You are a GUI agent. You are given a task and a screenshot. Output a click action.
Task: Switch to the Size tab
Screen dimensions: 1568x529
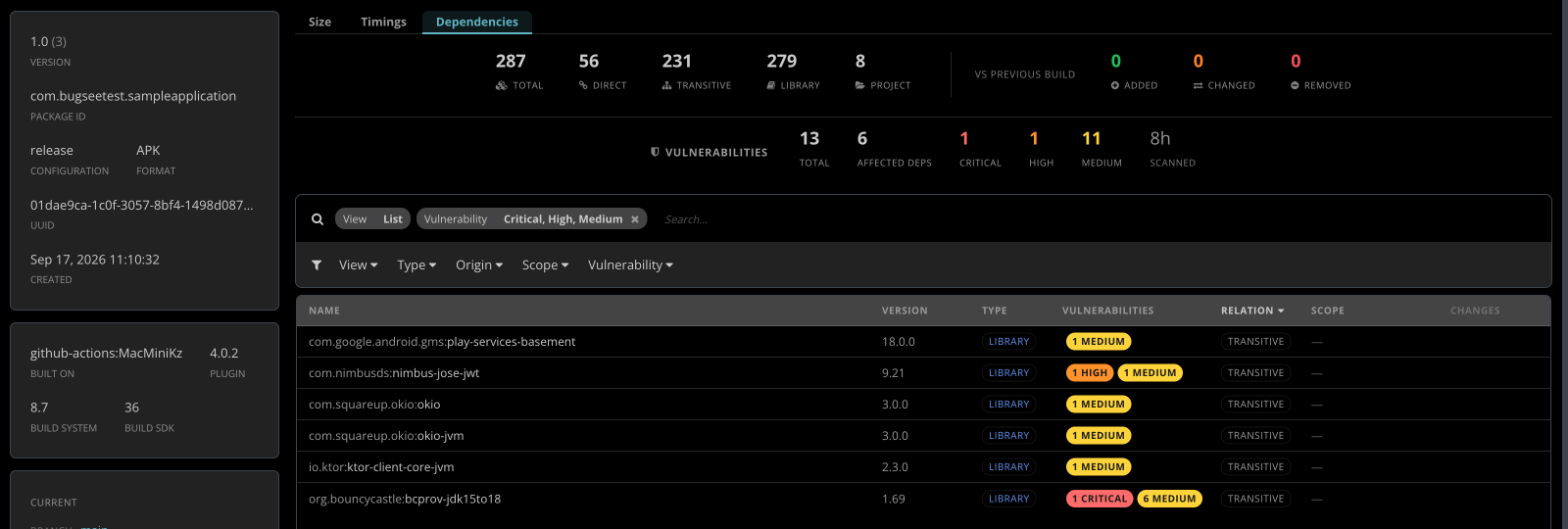(x=320, y=22)
